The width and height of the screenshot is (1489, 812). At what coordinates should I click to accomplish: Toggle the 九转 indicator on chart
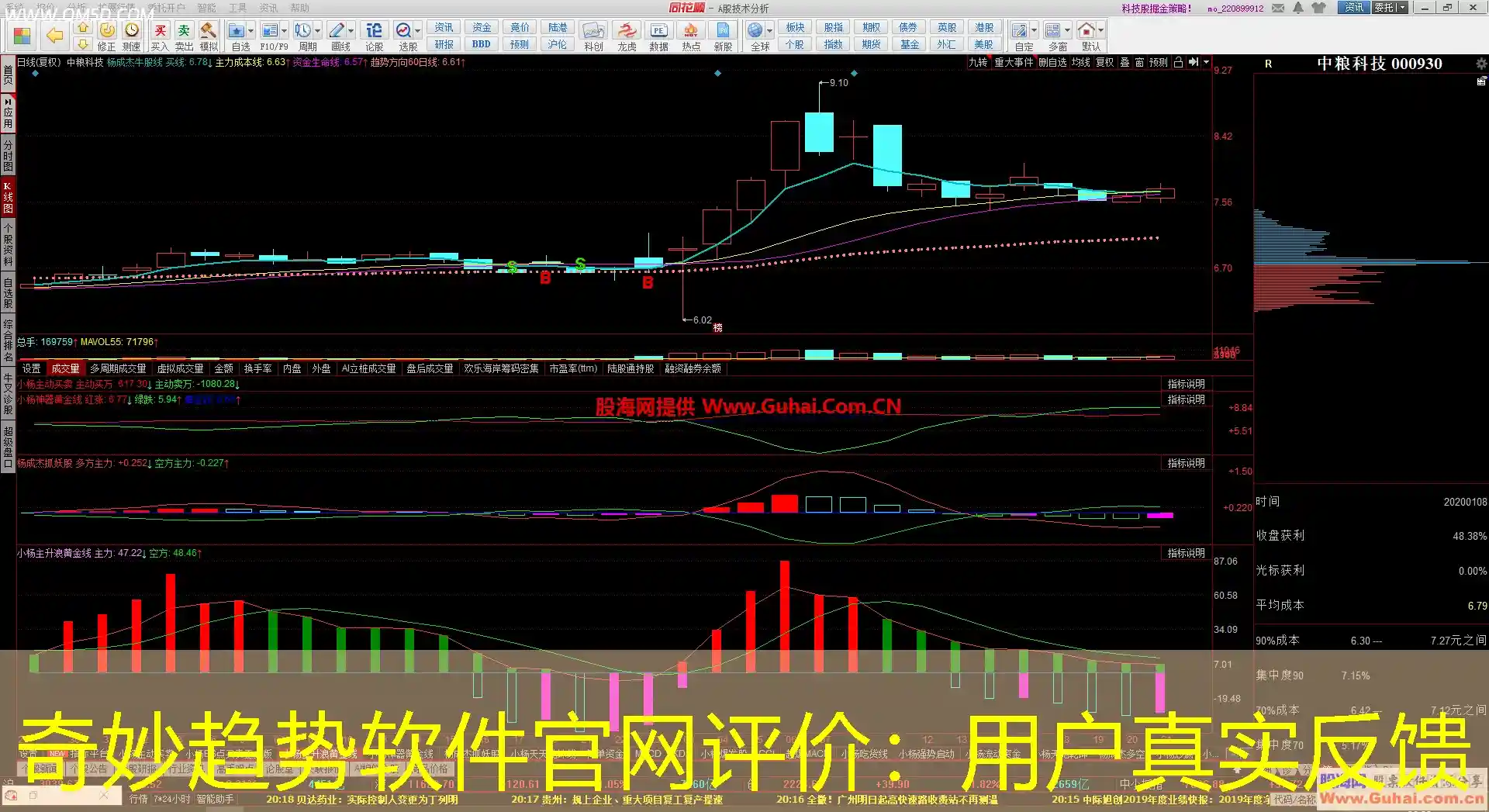978,62
